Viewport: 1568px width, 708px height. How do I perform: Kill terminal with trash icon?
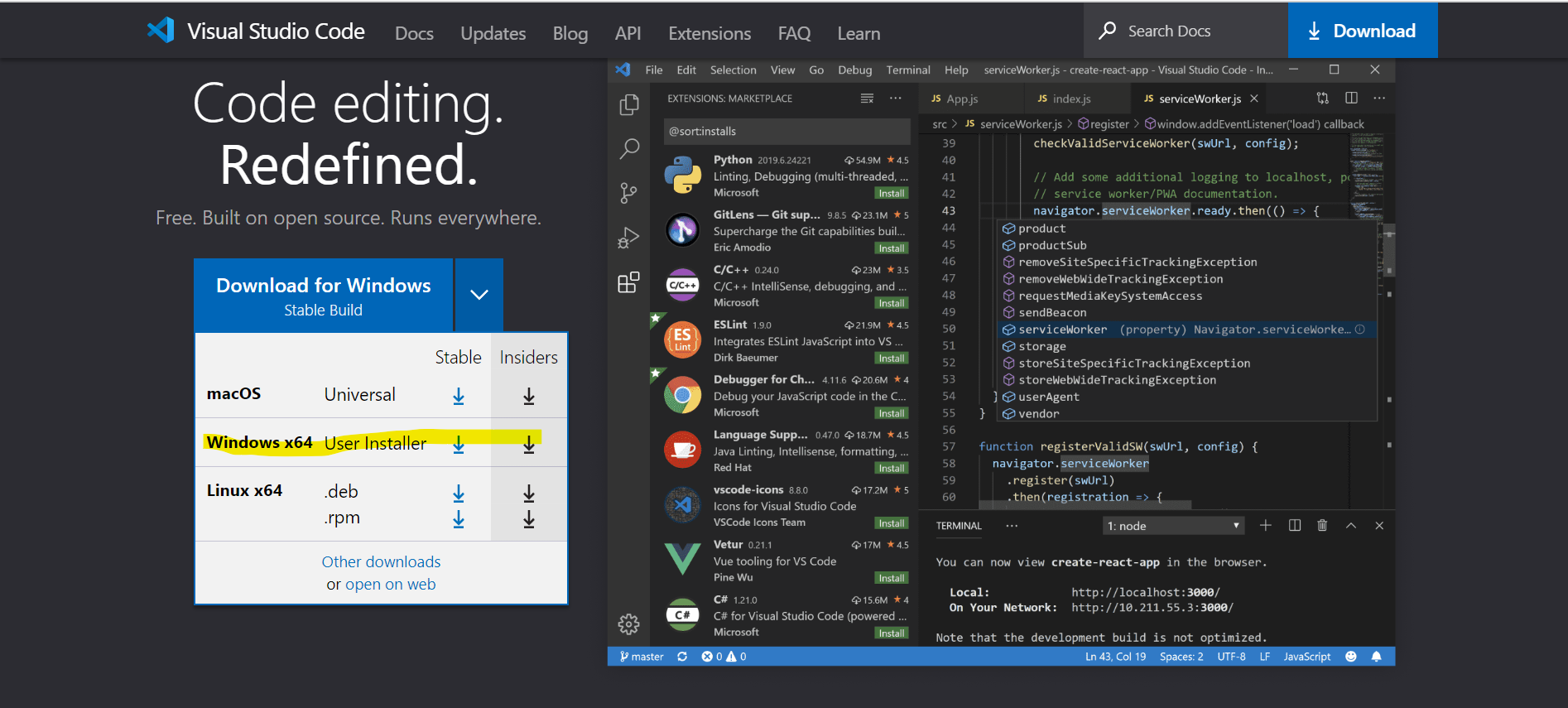pyautogui.click(x=1322, y=525)
